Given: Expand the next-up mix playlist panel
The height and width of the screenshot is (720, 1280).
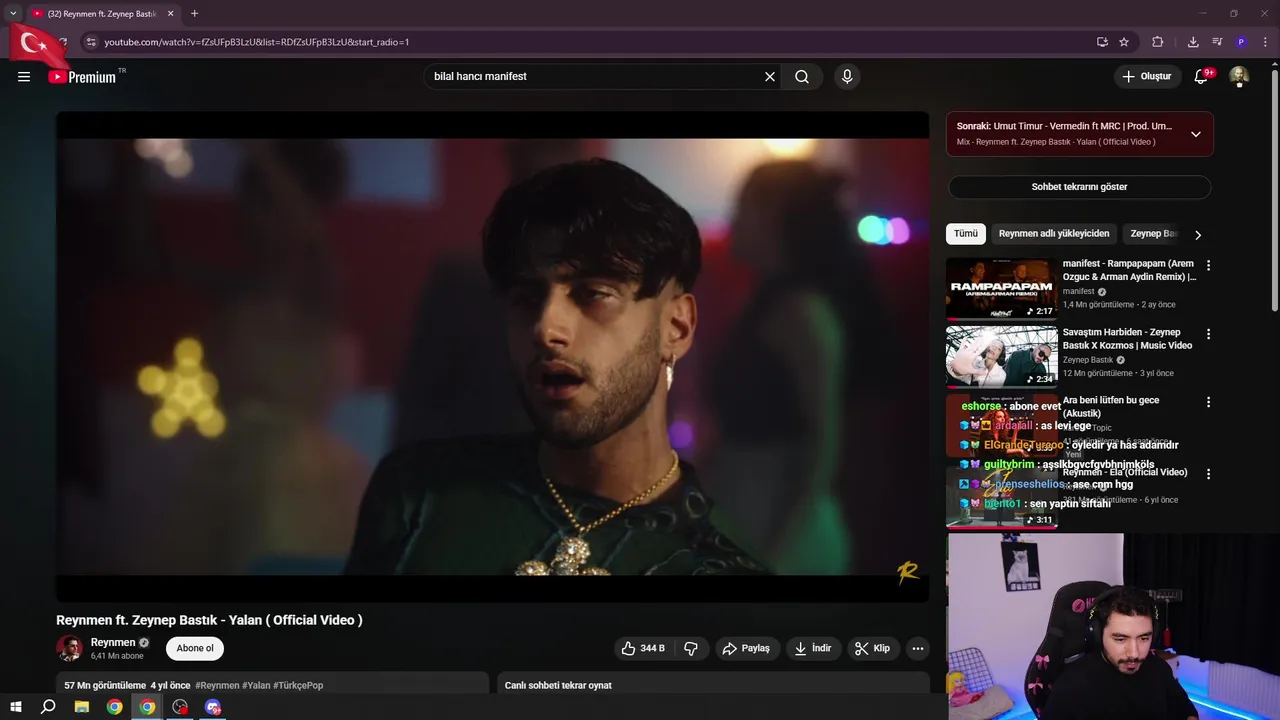Looking at the screenshot, I should coord(1195,134).
